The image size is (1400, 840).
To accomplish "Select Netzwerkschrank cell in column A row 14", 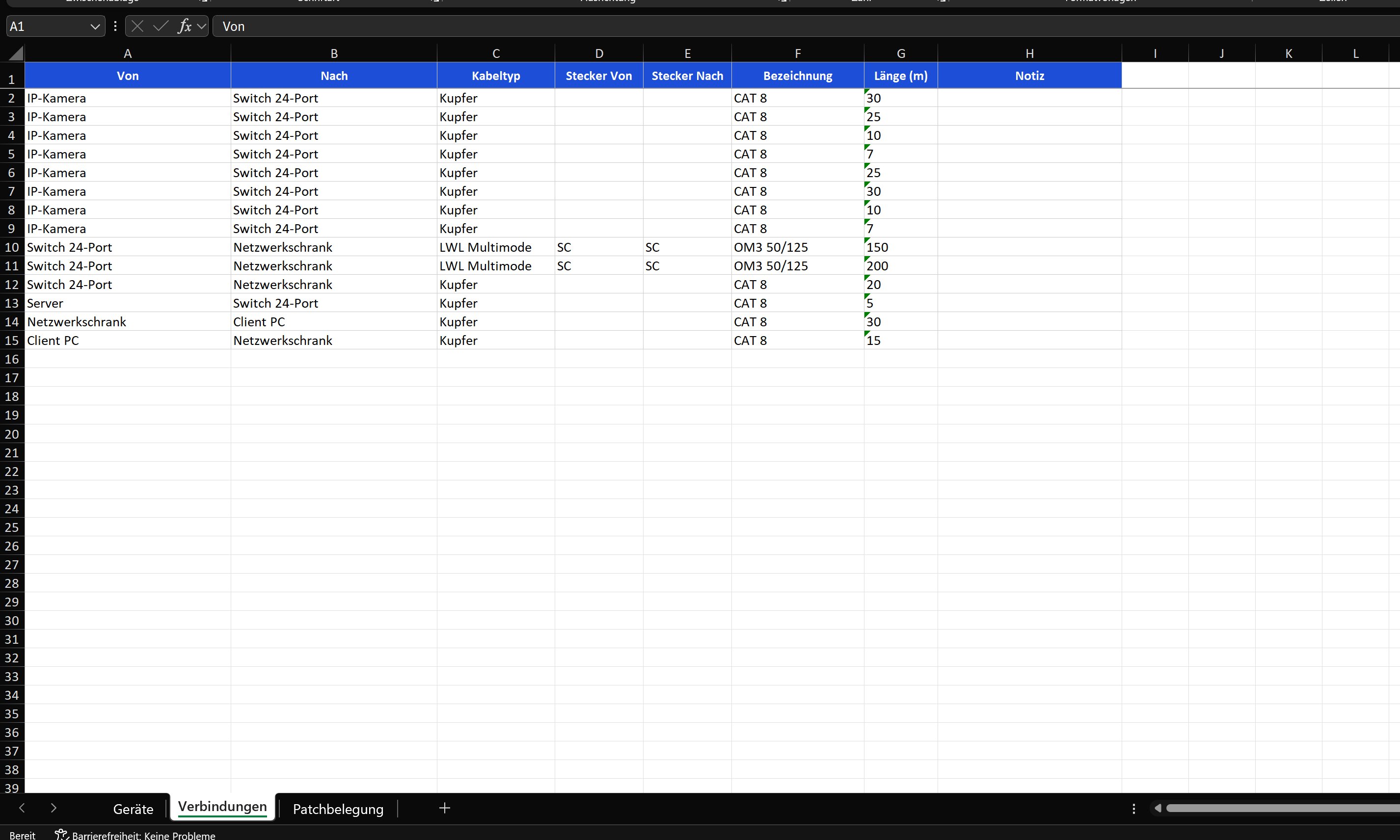I will [x=128, y=322].
